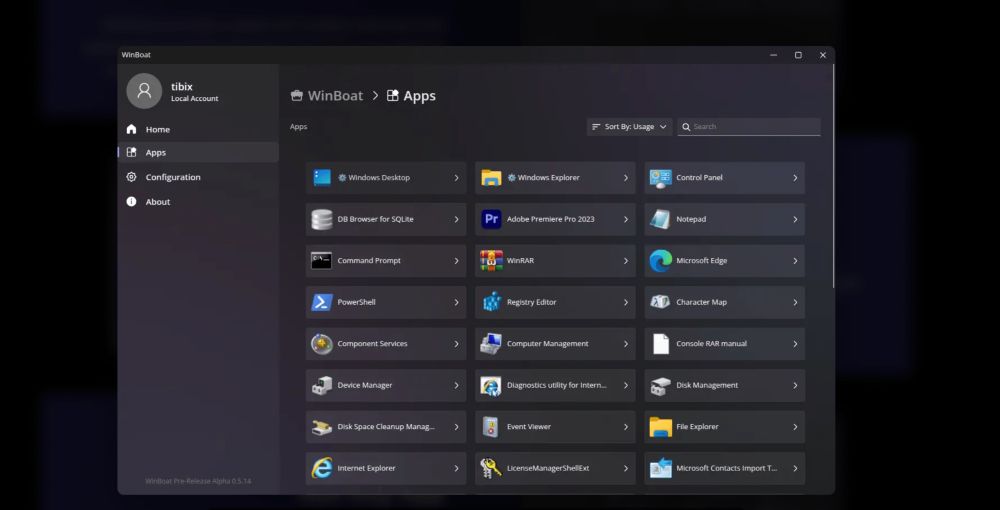Click the chevron on Microsoft Edge row

tap(795, 261)
